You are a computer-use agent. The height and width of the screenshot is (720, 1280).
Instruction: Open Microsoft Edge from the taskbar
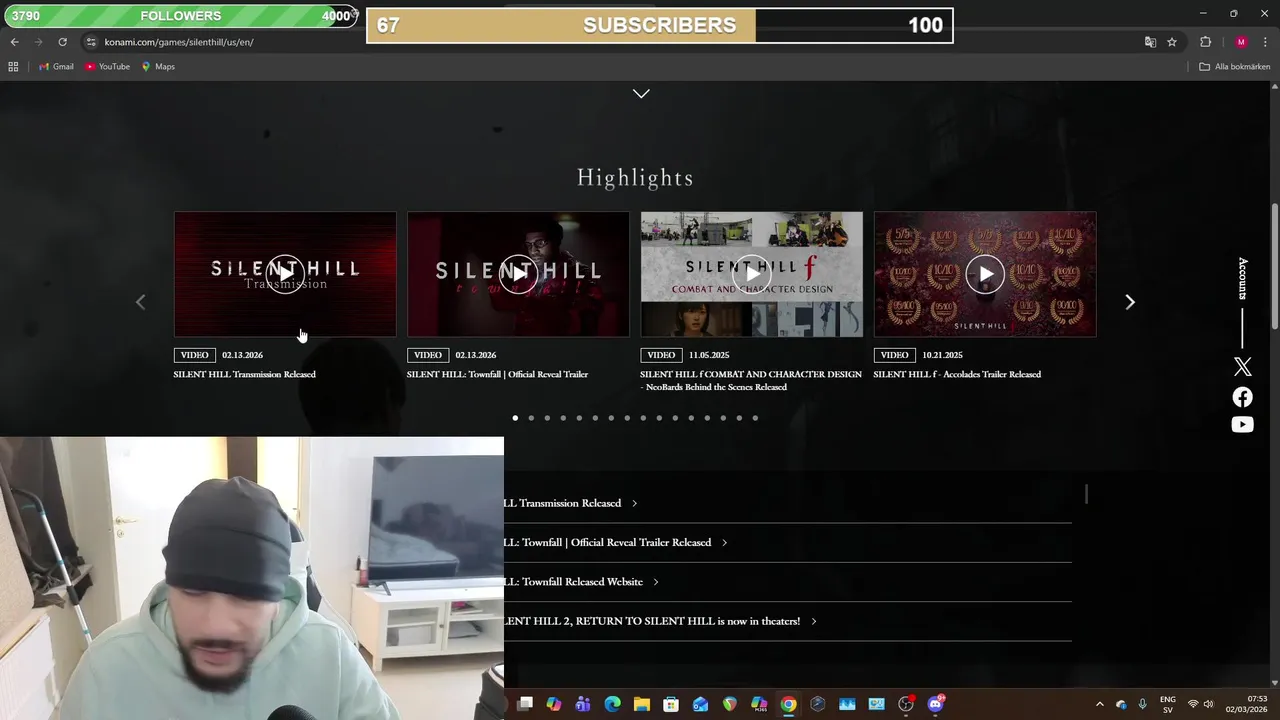click(x=613, y=704)
